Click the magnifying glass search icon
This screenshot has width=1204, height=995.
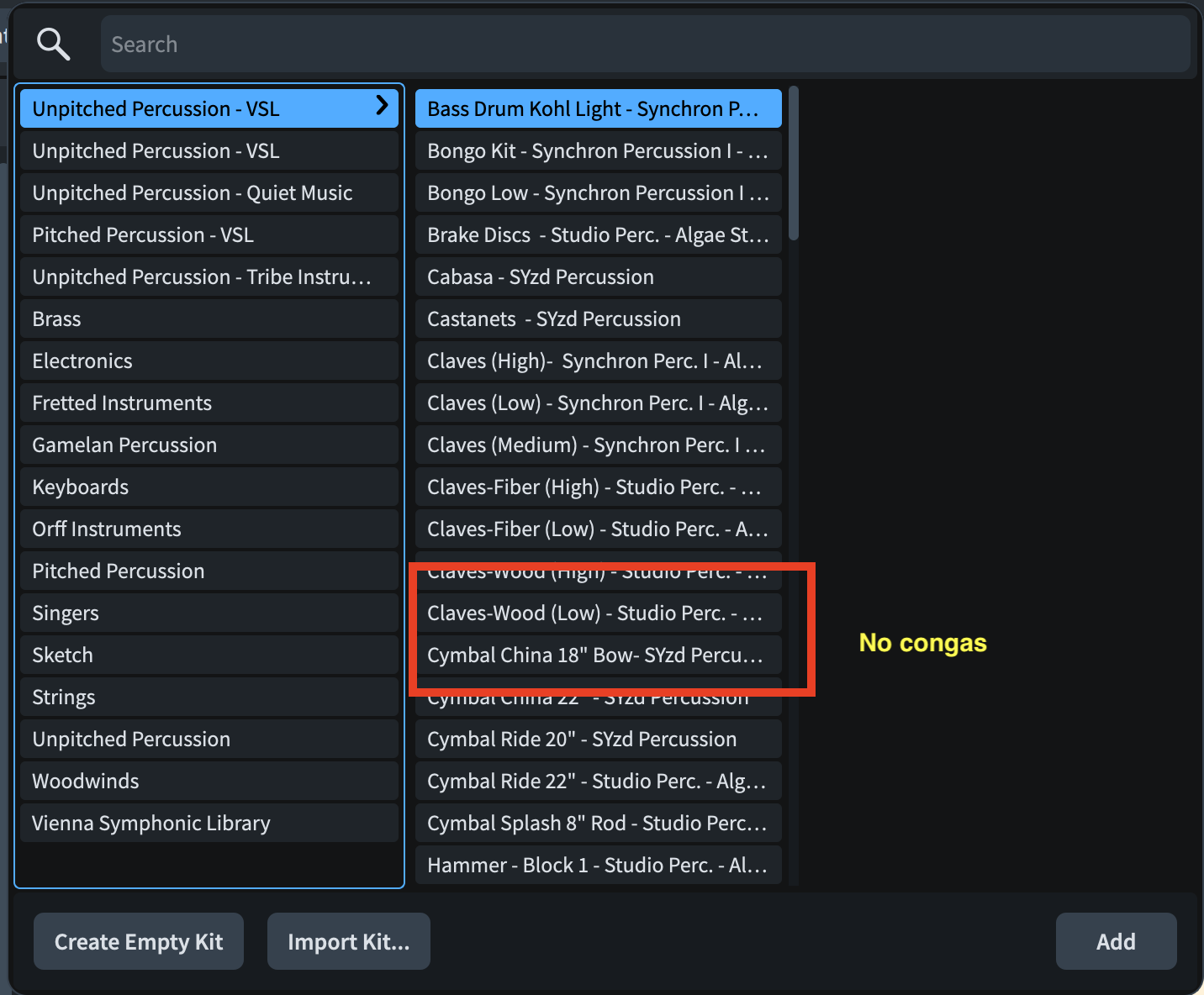coord(53,44)
